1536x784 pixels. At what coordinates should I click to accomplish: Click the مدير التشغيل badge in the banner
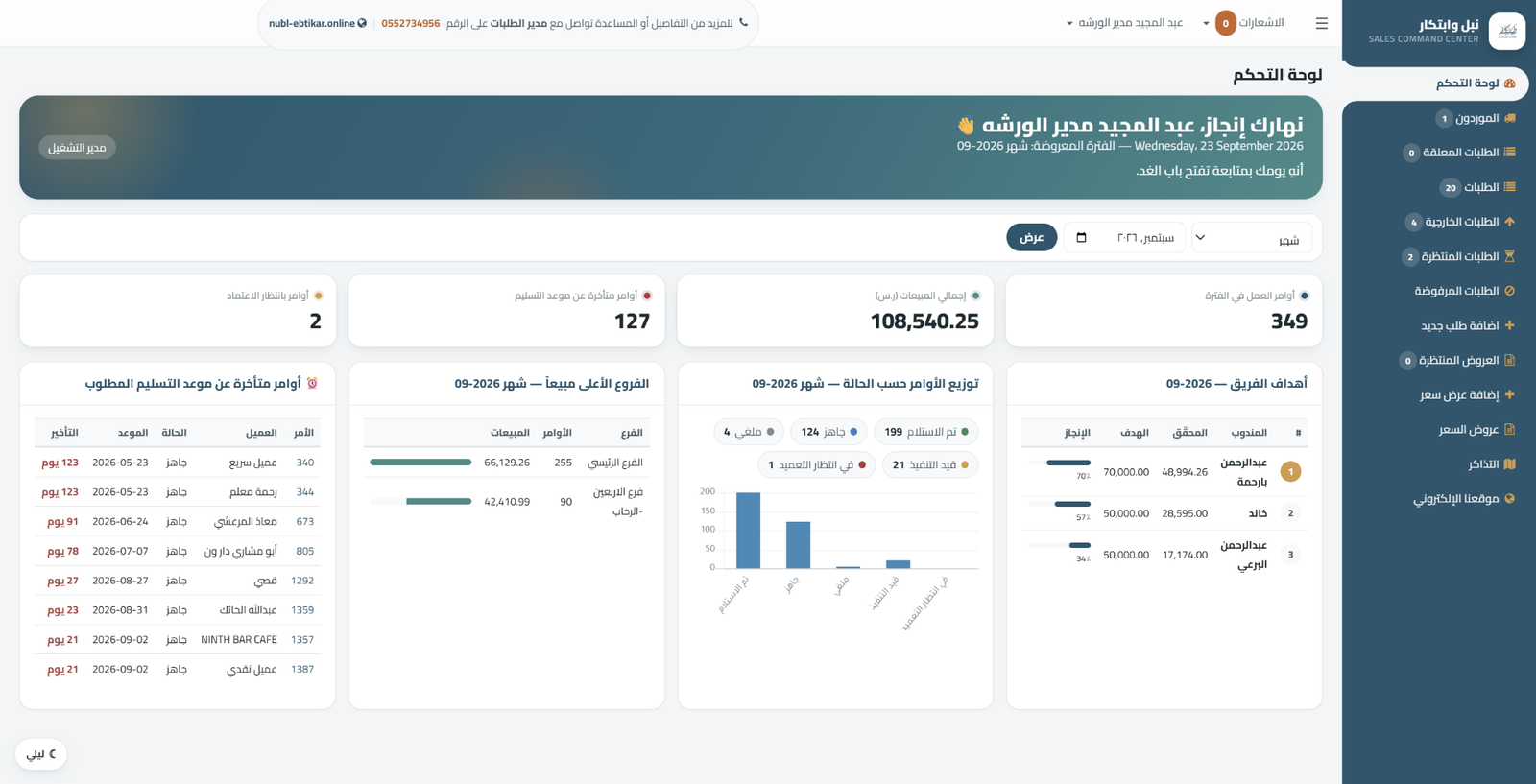click(78, 148)
